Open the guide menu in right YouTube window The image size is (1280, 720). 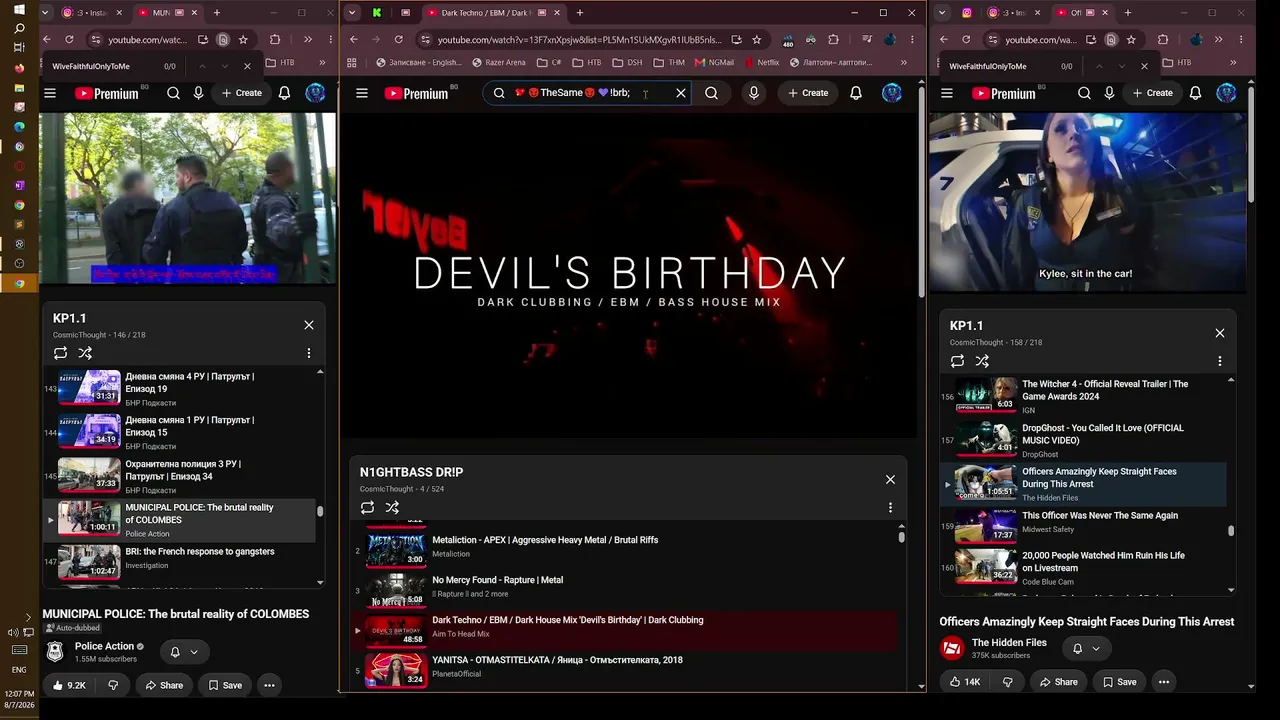[x=947, y=93]
